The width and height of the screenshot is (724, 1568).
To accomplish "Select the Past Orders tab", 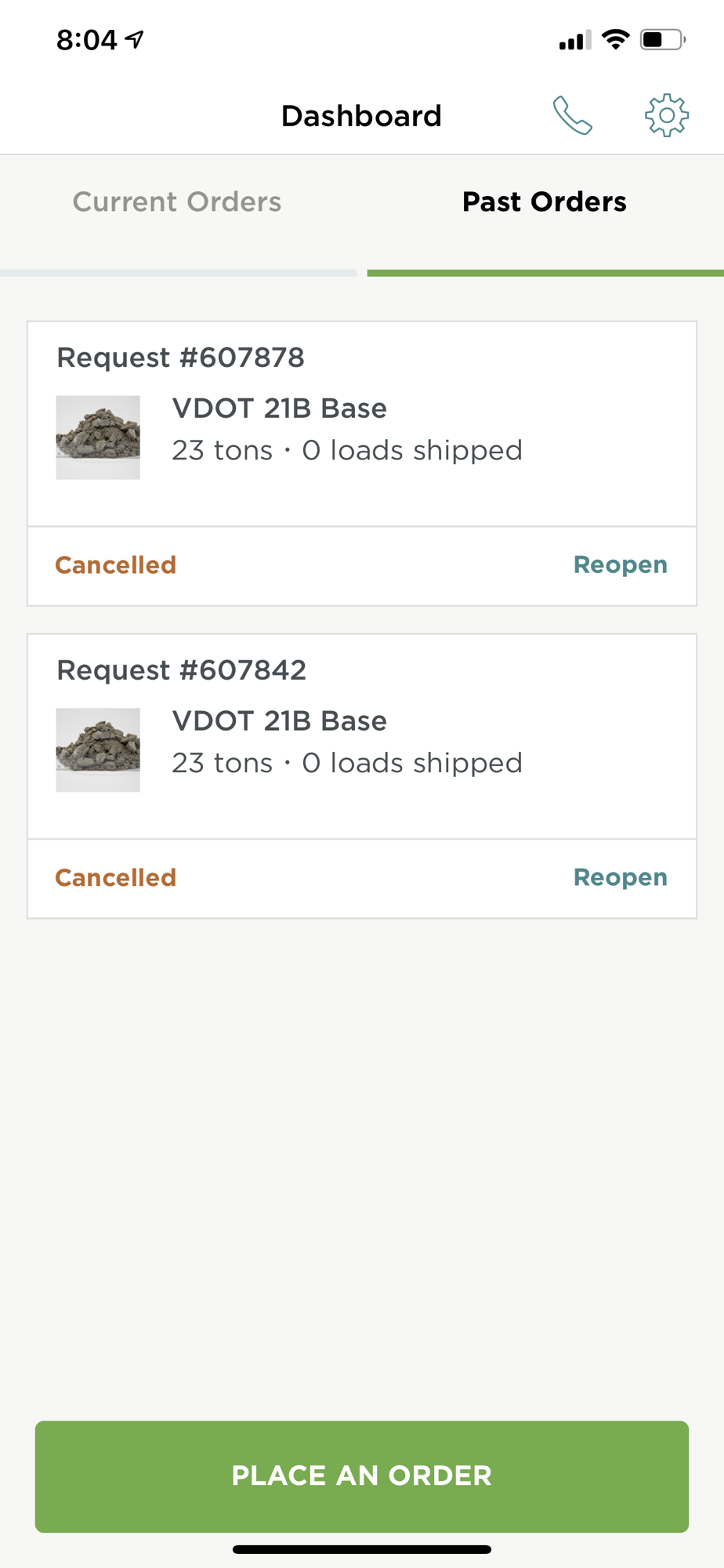I will 545,202.
